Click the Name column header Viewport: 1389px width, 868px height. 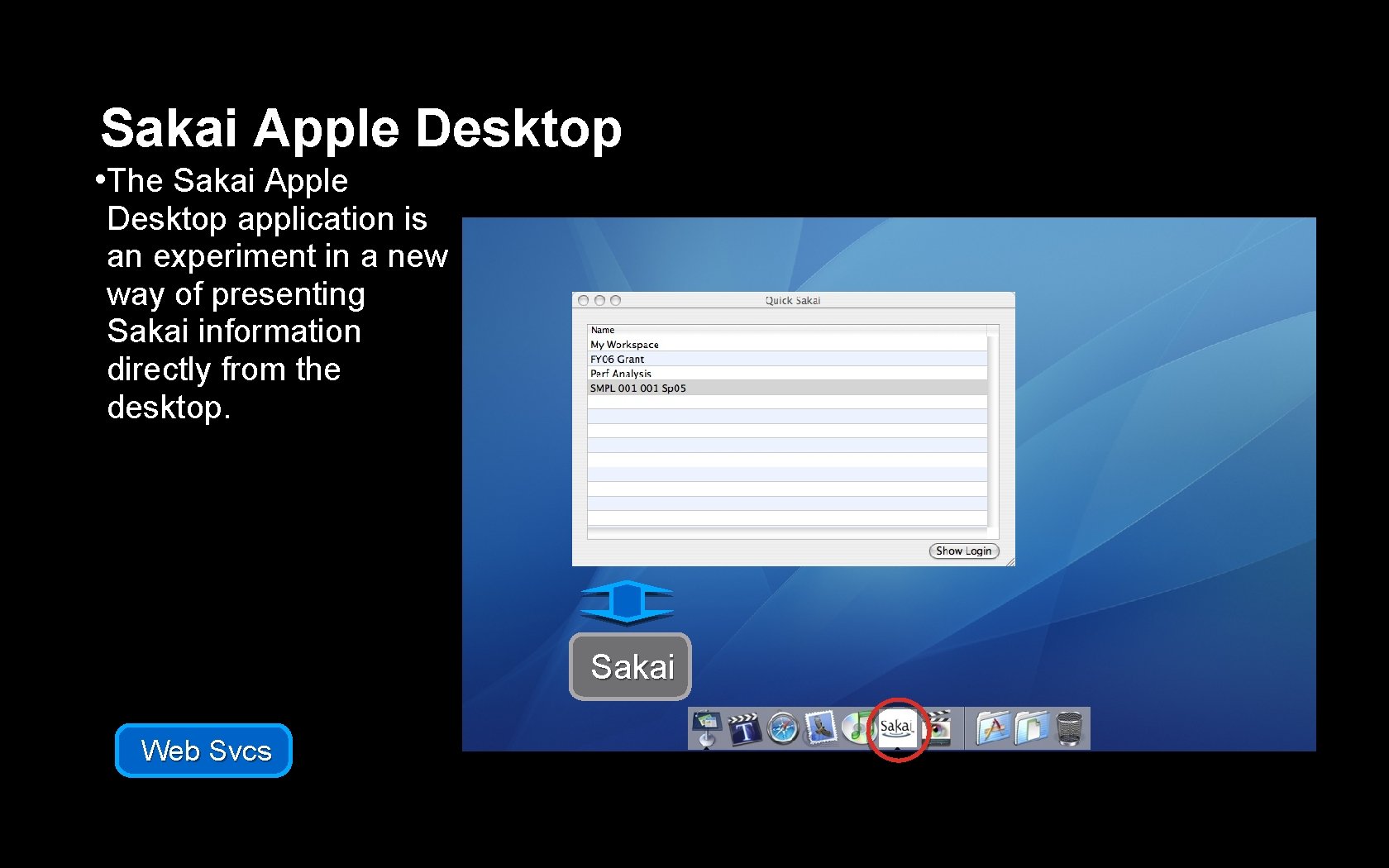click(787, 330)
